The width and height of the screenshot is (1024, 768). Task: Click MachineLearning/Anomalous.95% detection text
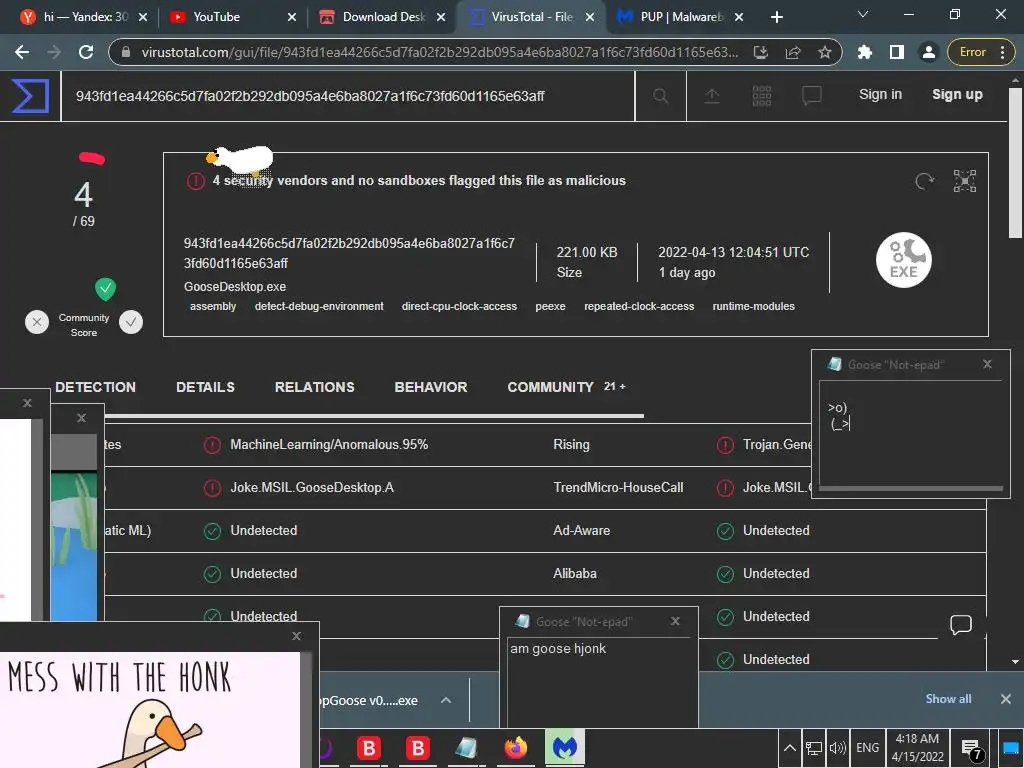tap(329, 445)
